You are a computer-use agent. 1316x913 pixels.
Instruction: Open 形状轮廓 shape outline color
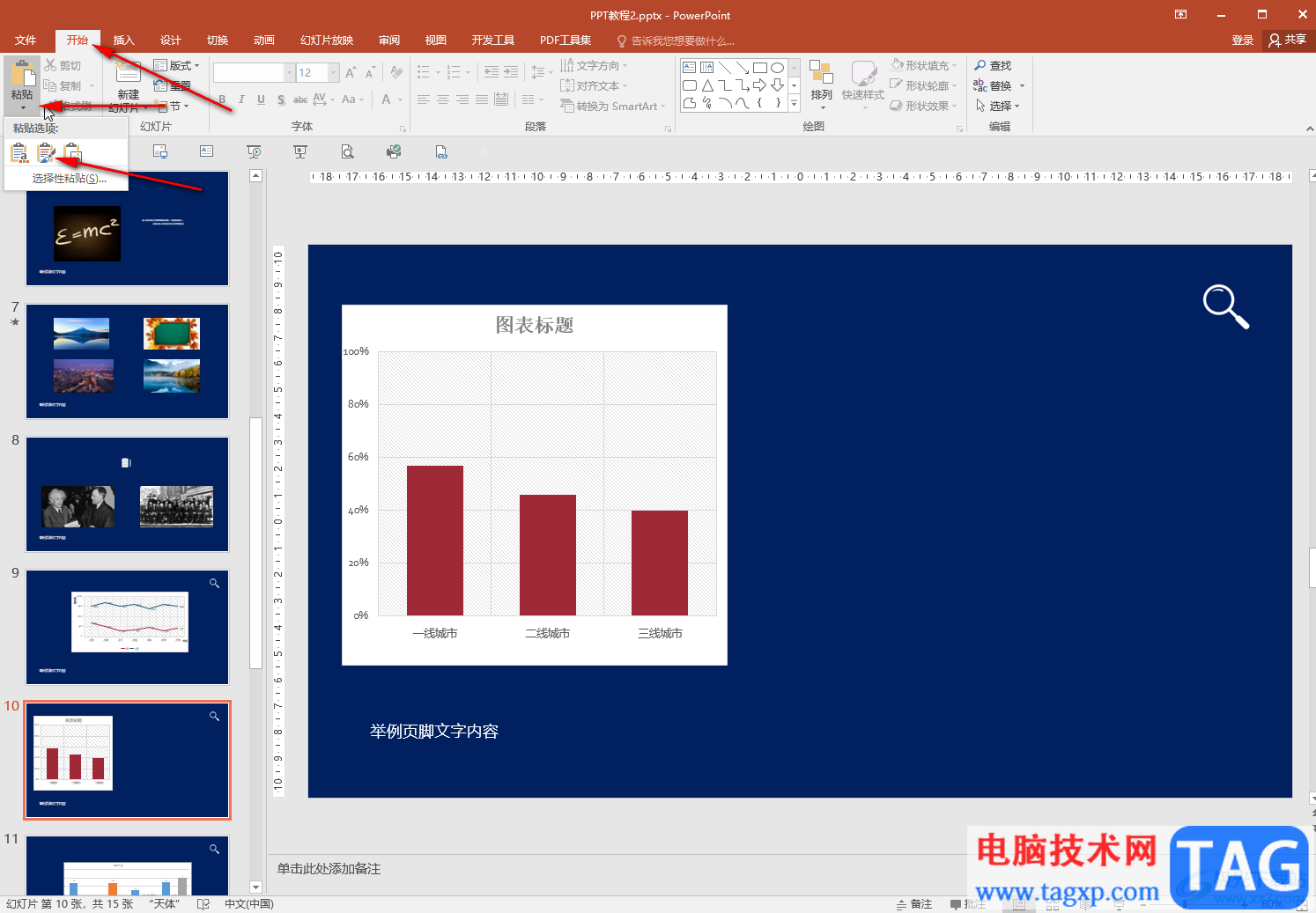[x=923, y=85]
